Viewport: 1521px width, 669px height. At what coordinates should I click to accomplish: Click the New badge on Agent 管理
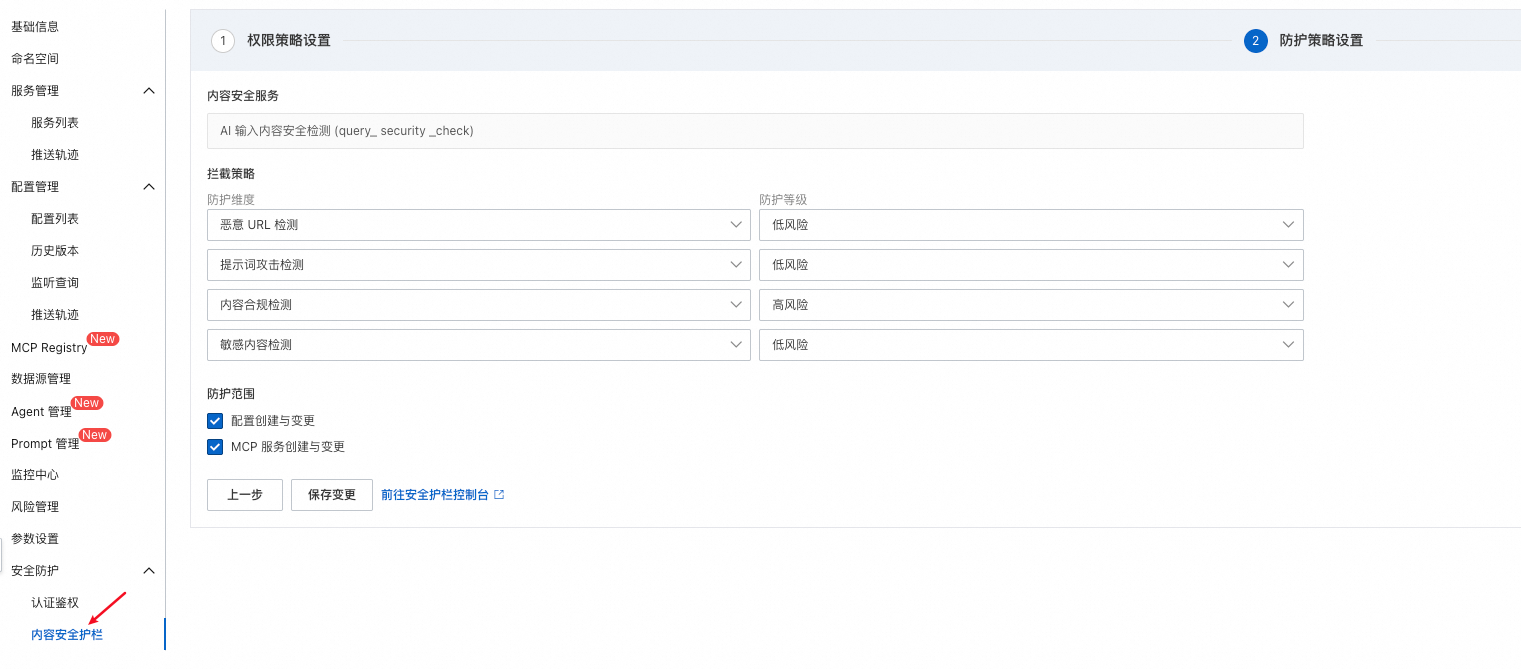tap(87, 403)
